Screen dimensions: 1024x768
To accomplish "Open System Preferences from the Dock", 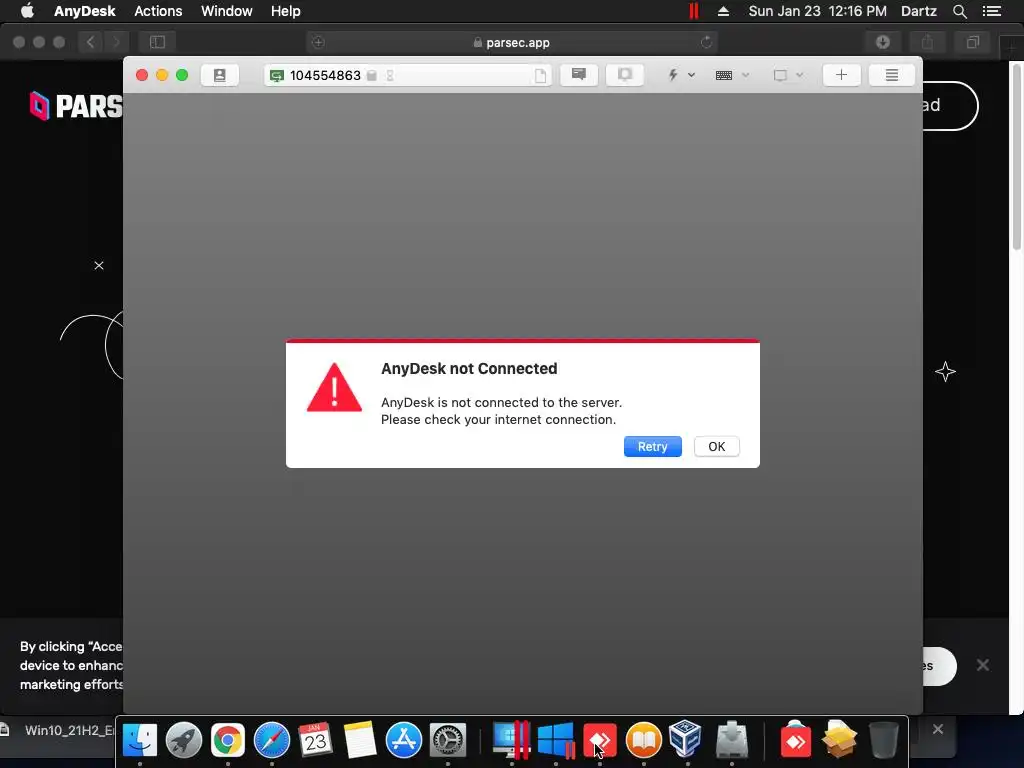I will tap(447, 740).
